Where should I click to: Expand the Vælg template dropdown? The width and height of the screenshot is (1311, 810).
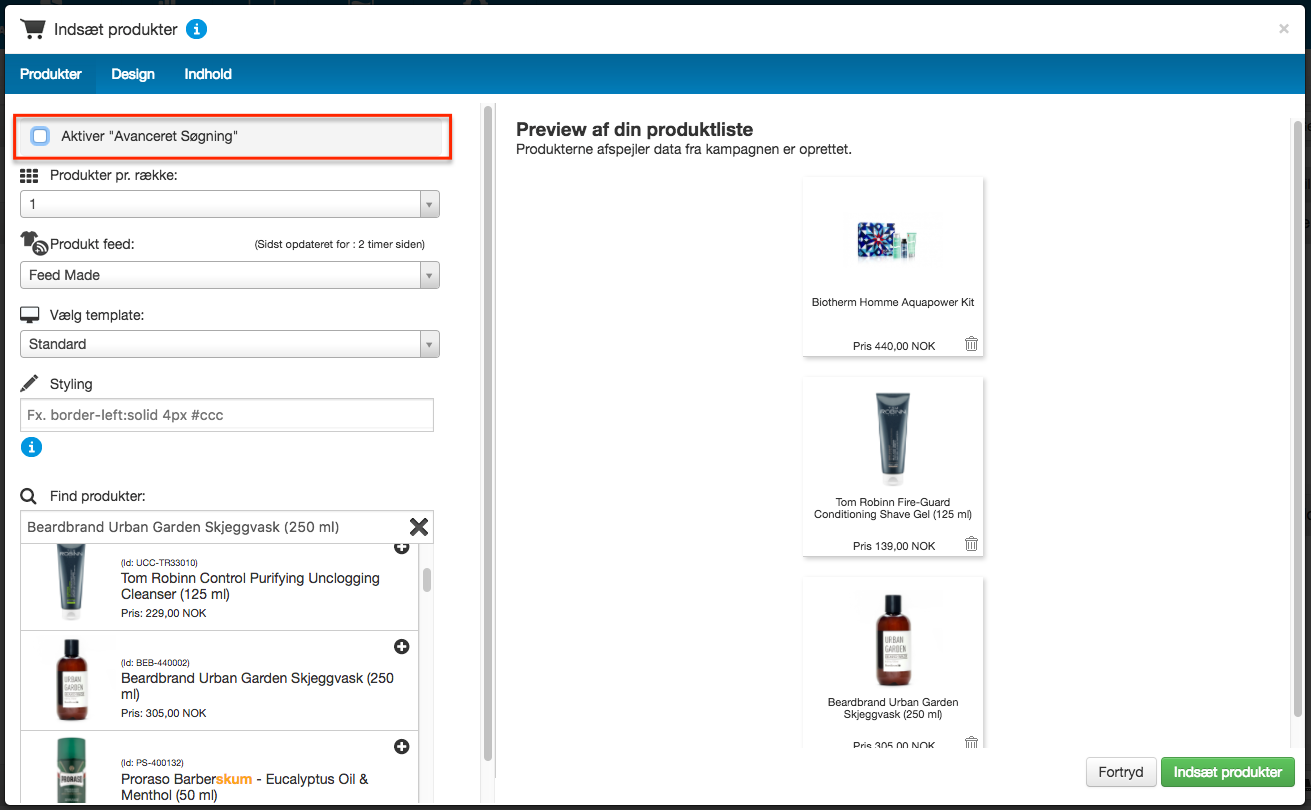230,344
